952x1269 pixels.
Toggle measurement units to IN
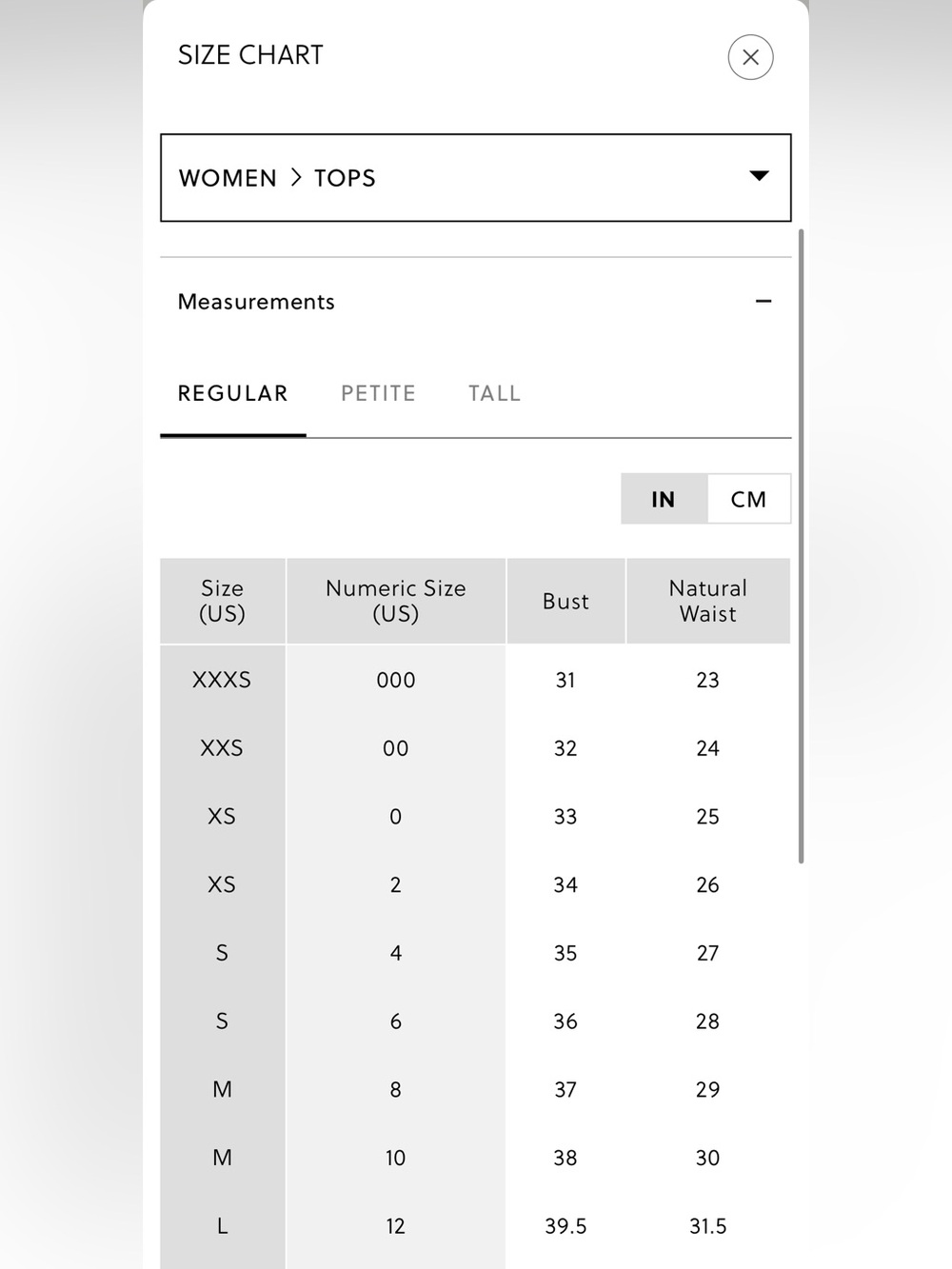point(664,499)
